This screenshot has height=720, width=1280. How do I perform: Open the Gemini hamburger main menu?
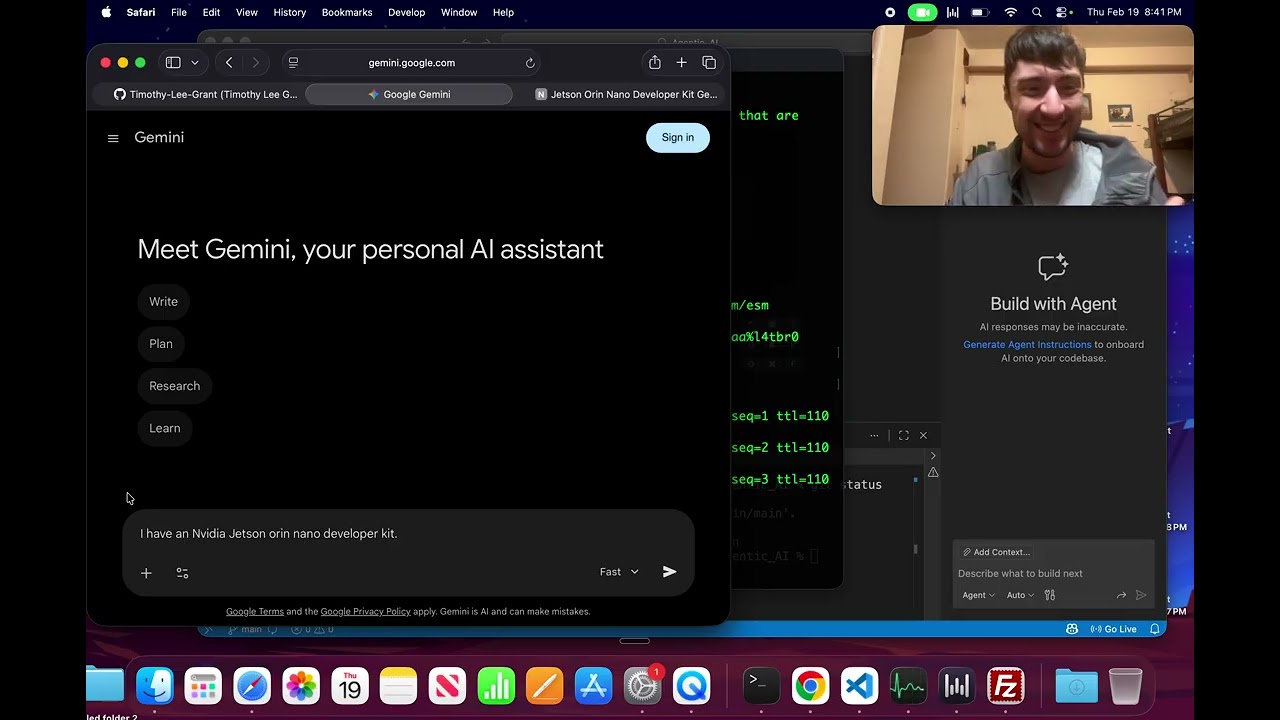click(113, 138)
